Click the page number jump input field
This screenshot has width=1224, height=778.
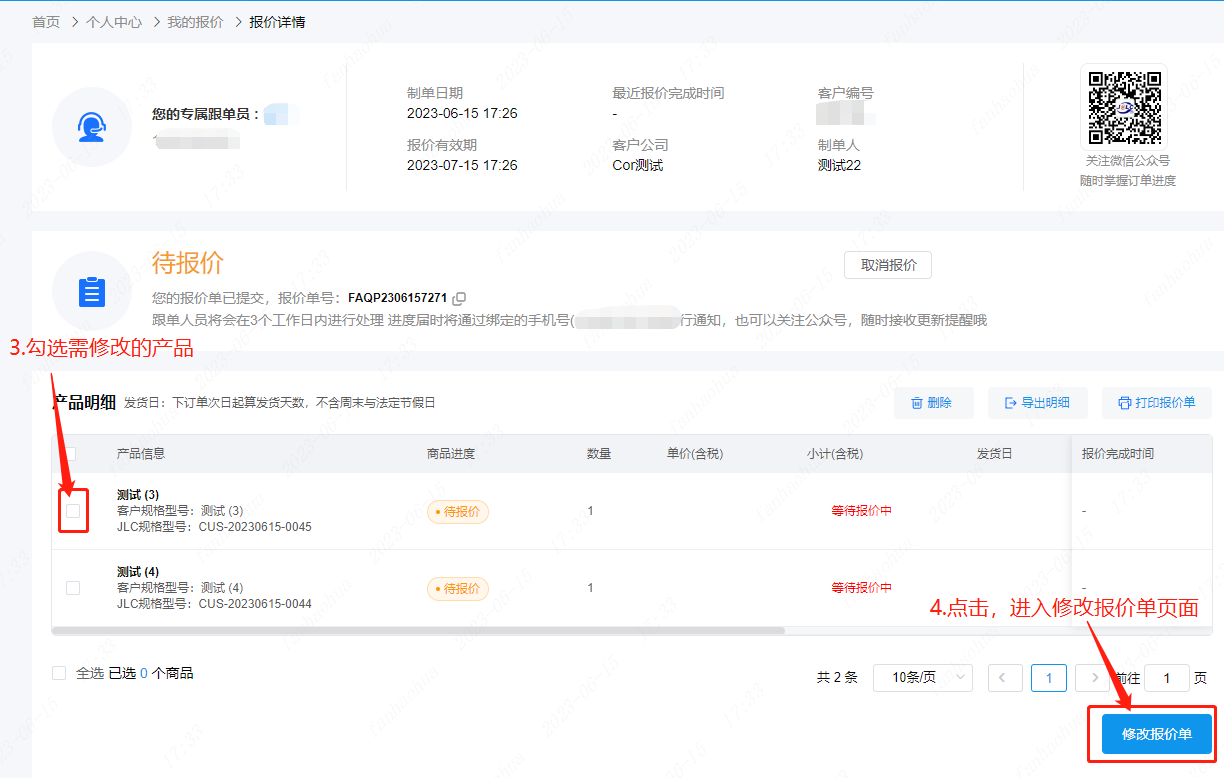(x=1166, y=678)
